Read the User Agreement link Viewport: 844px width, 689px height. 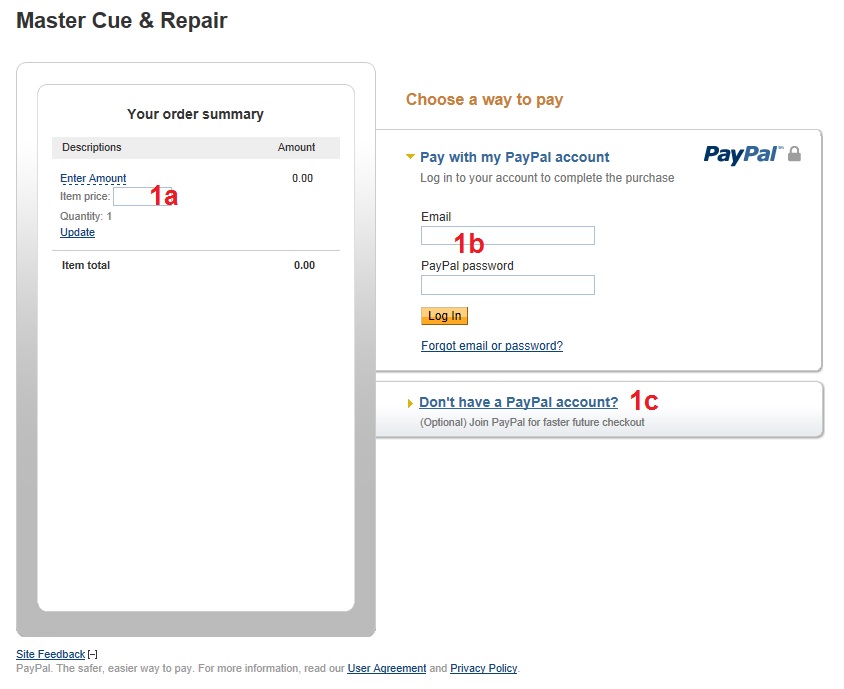pyautogui.click(x=386, y=668)
